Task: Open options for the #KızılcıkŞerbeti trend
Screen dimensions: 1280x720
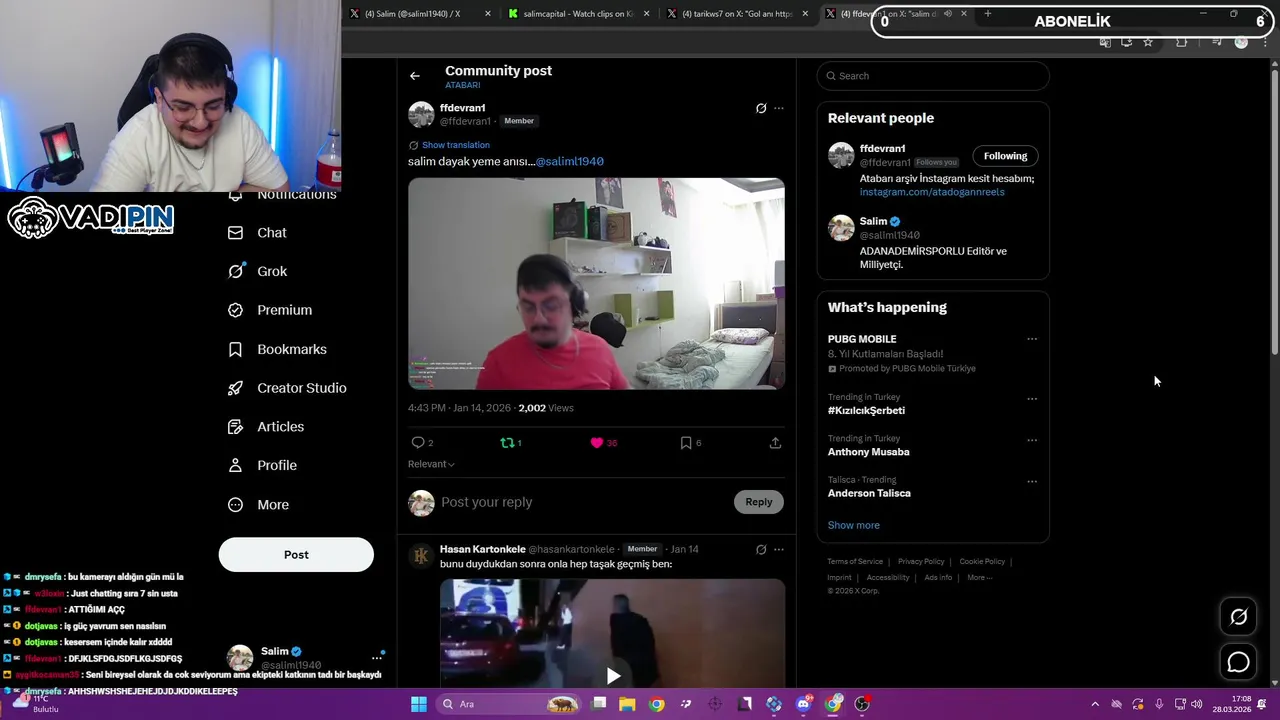Action: pos(1032,399)
